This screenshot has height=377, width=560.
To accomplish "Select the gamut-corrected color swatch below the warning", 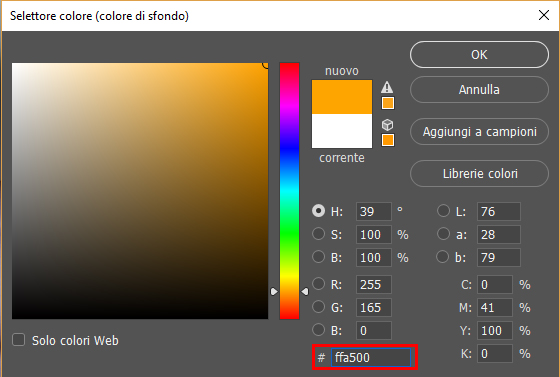I will [x=388, y=103].
